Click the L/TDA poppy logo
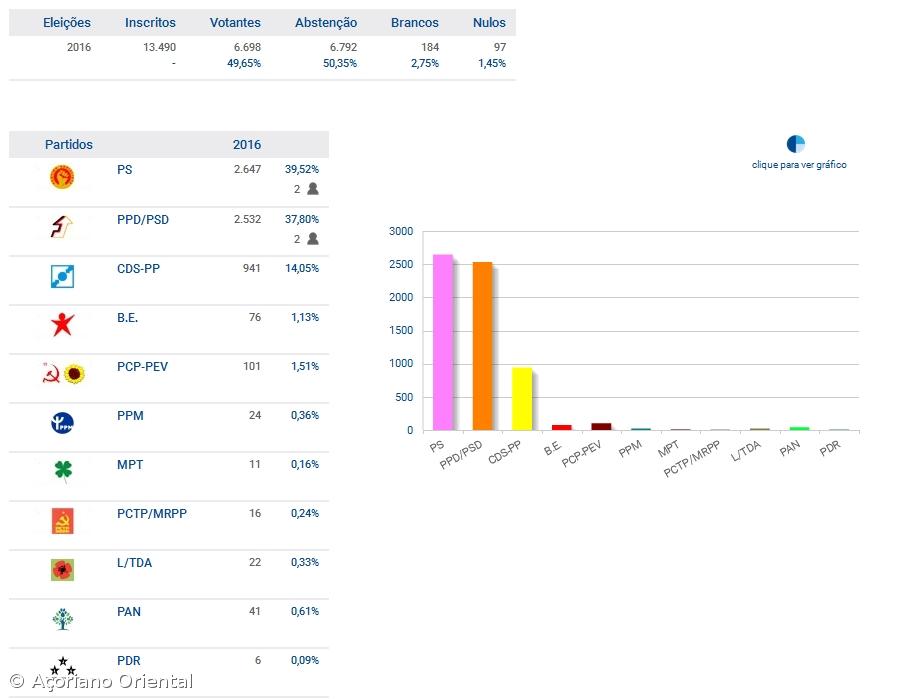The image size is (909, 699). pyautogui.click(x=62, y=570)
